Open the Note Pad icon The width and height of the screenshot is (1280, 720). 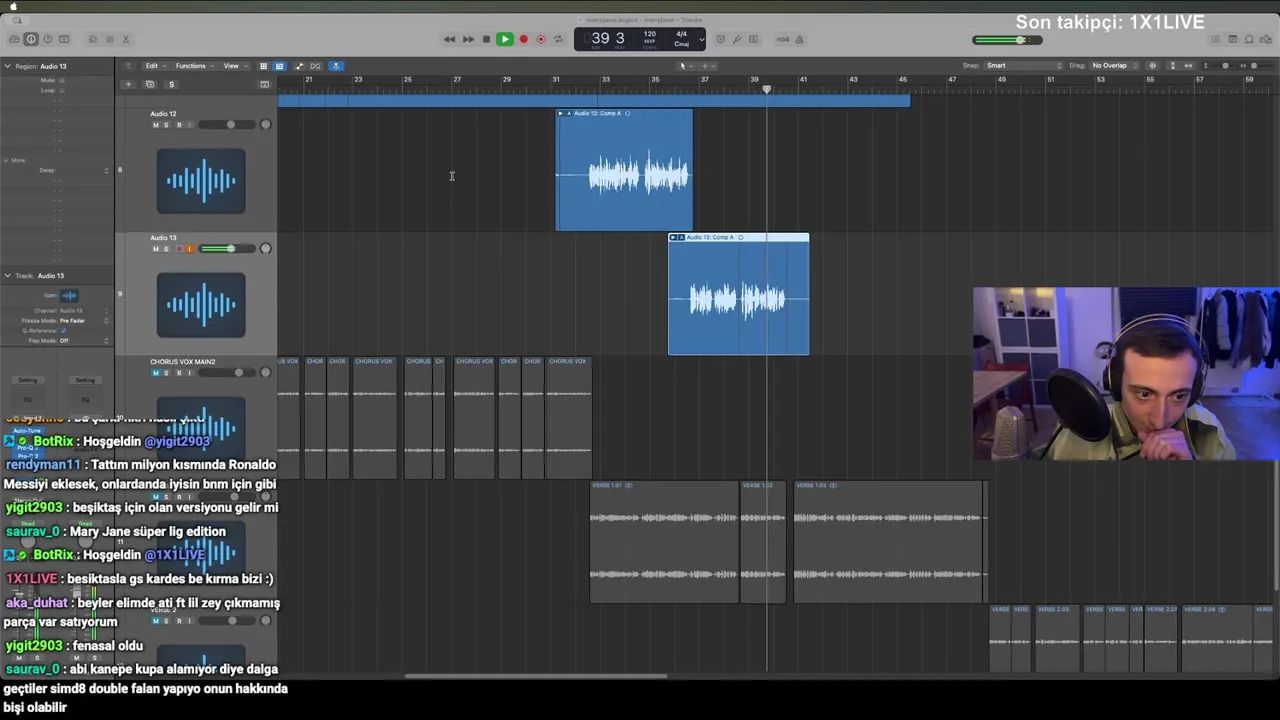click(1233, 39)
